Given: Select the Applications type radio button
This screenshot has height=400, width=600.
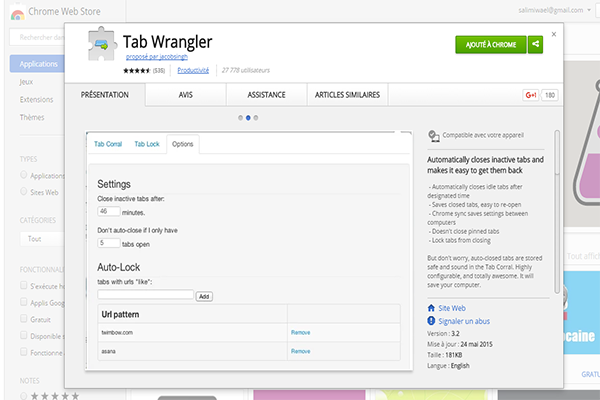Looking at the screenshot, I should coord(24,175).
